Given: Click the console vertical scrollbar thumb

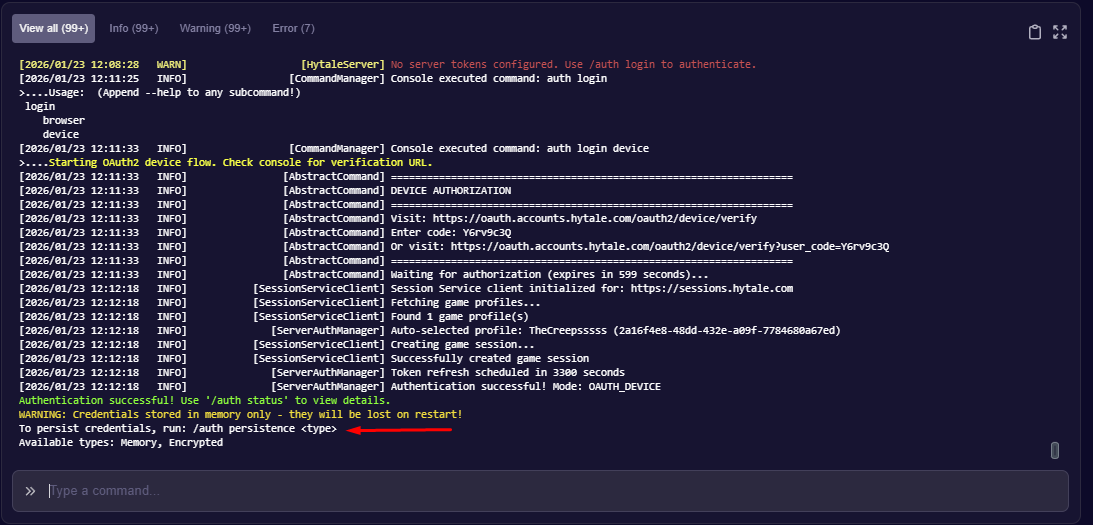Looking at the screenshot, I should [x=1054, y=450].
